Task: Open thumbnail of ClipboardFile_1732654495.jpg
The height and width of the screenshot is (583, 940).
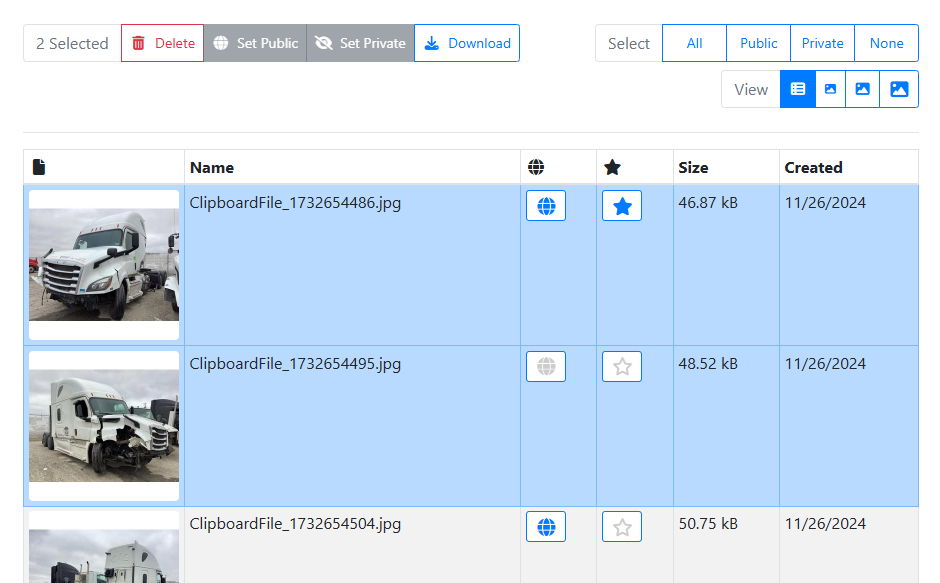Action: pos(104,425)
